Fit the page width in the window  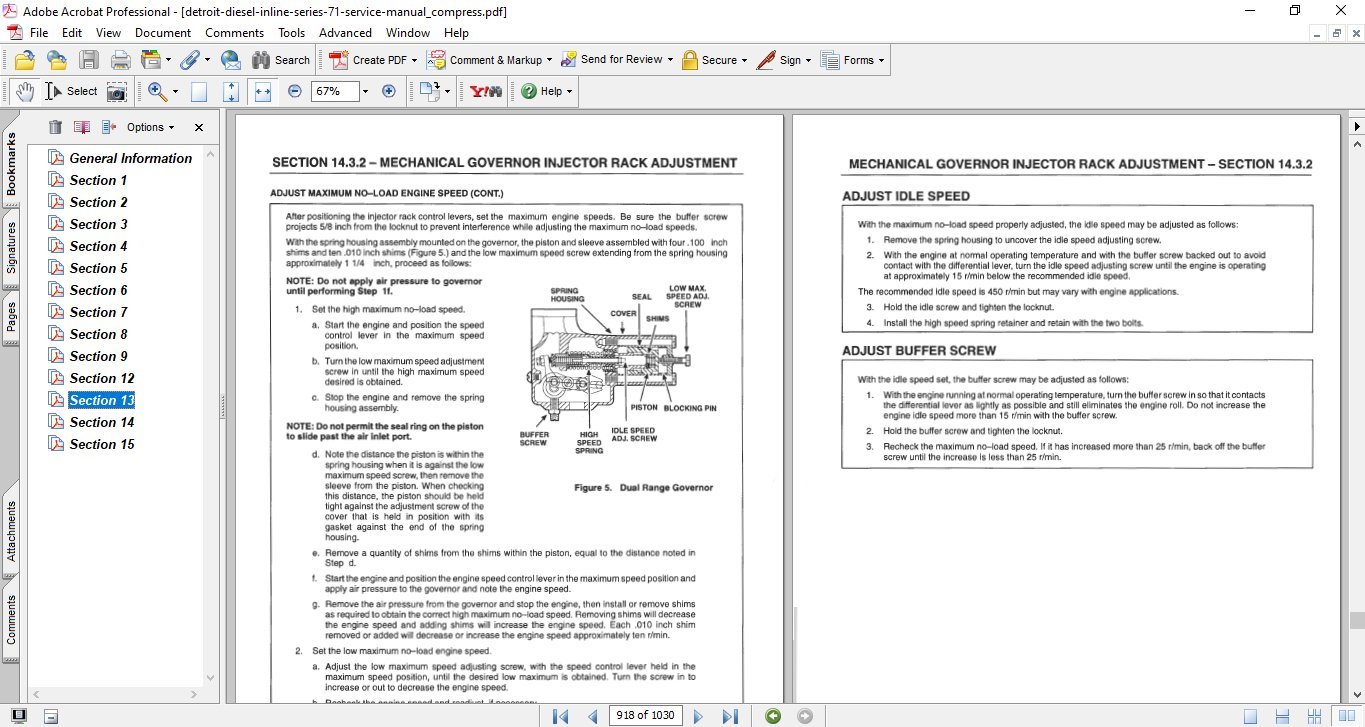point(263,91)
